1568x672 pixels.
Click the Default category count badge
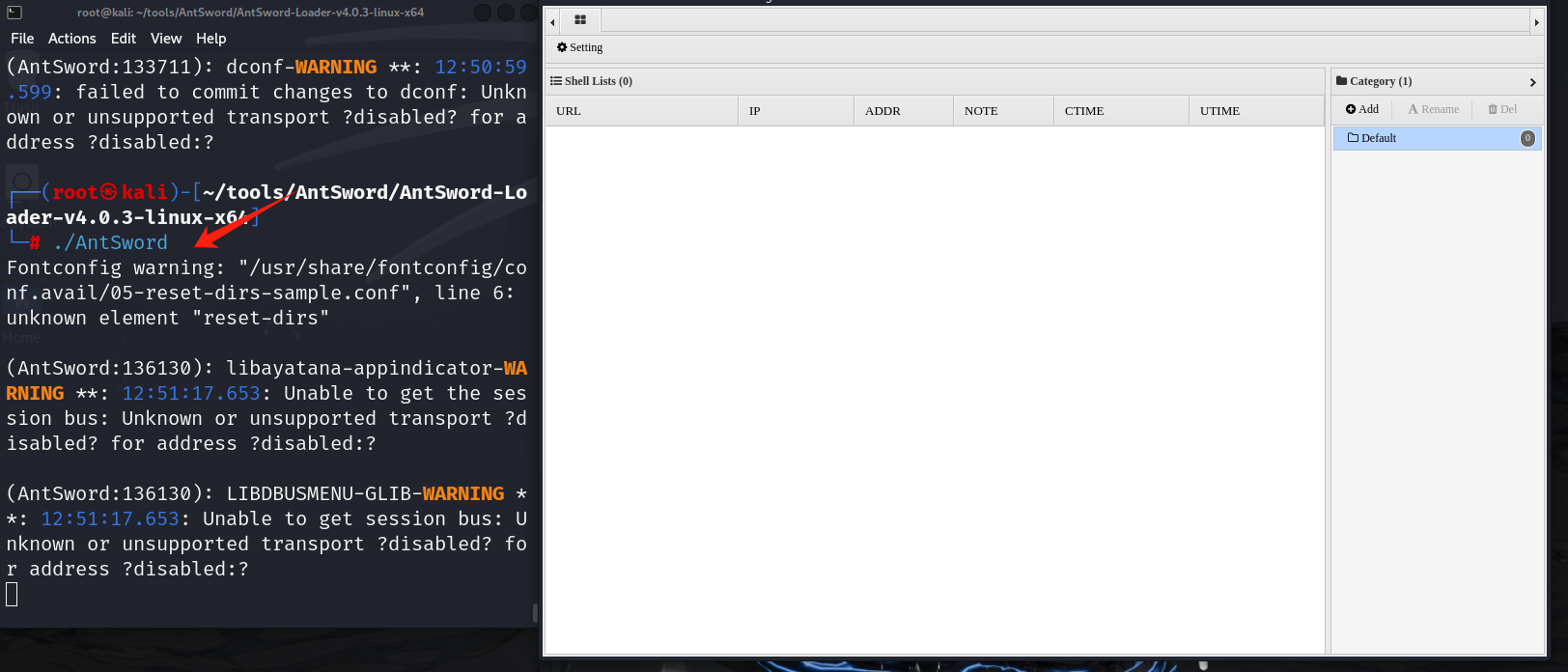[1527, 138]
